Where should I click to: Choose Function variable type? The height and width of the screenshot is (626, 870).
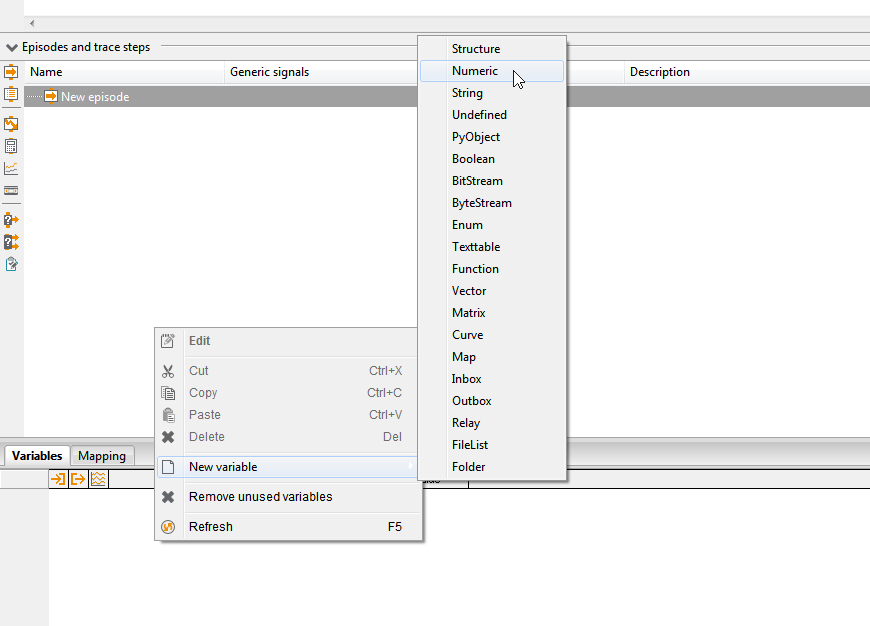click(x=492, y=269)
